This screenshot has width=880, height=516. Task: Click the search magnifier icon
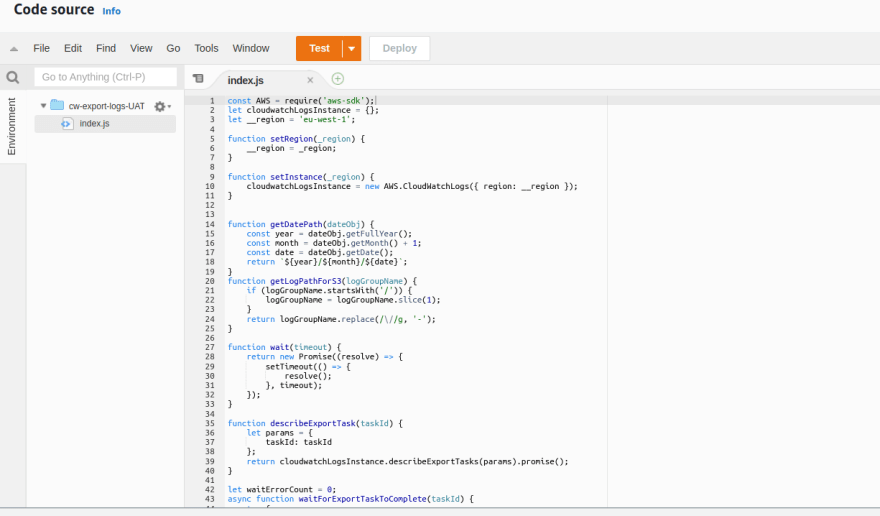pos(12,77)
